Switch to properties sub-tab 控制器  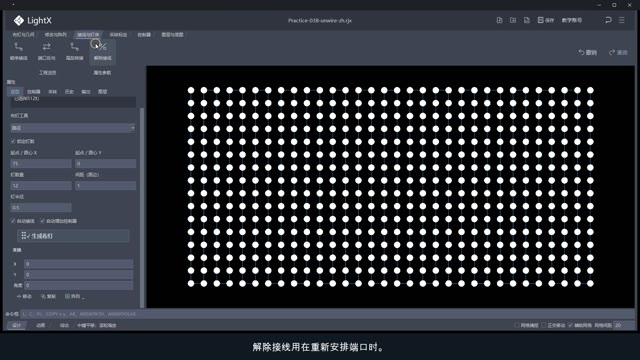tap(33, 91)
